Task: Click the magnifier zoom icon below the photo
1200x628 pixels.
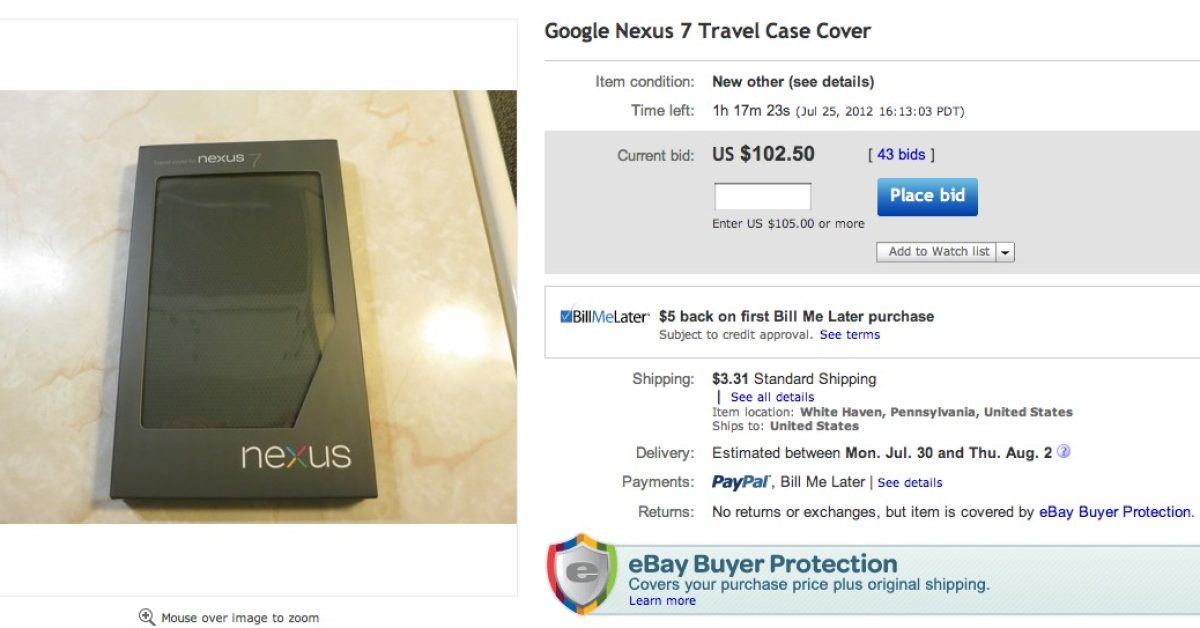Action: pyautogui.click(x=147, y=617)
